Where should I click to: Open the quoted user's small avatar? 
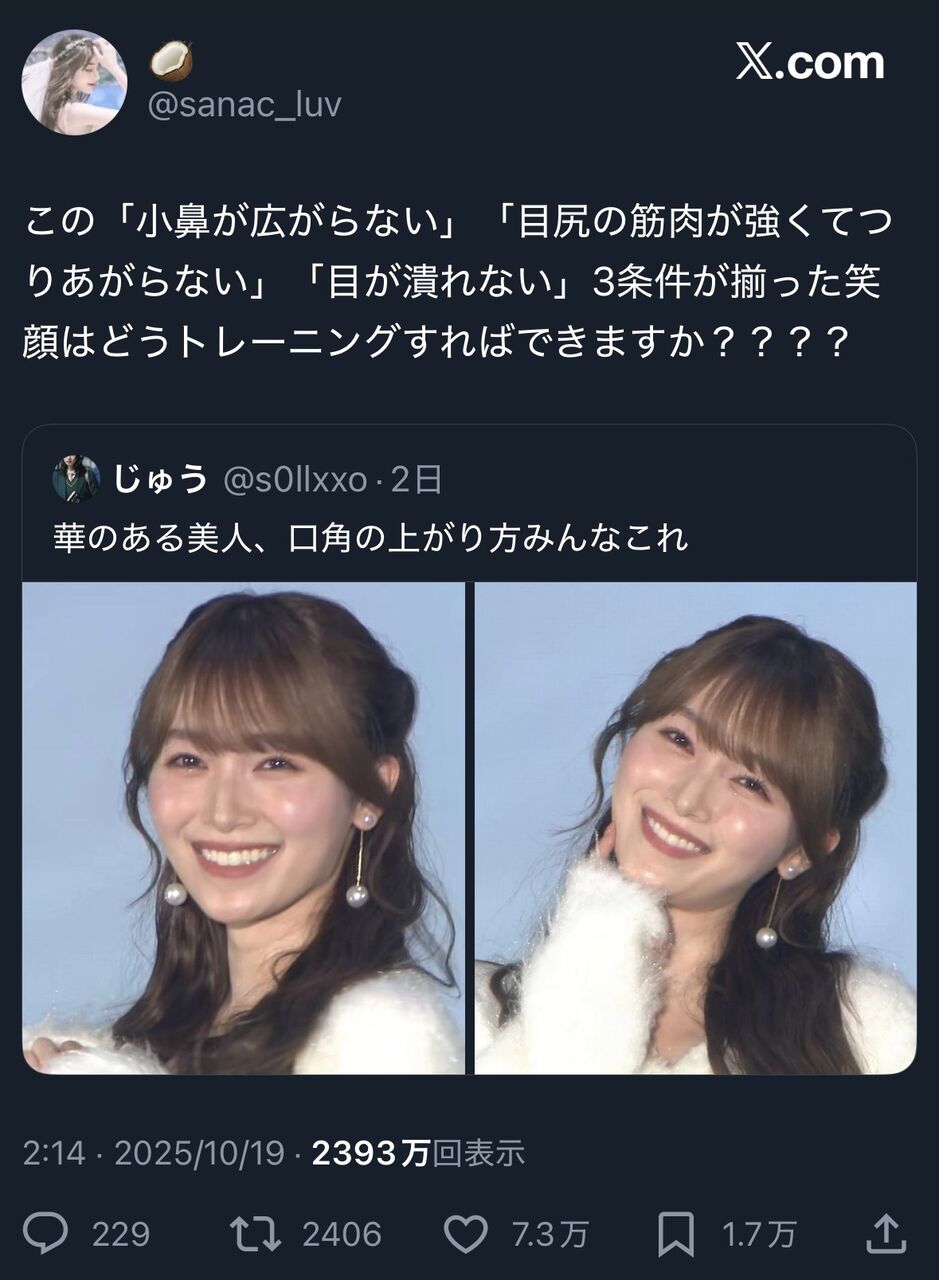coord(76,480)
